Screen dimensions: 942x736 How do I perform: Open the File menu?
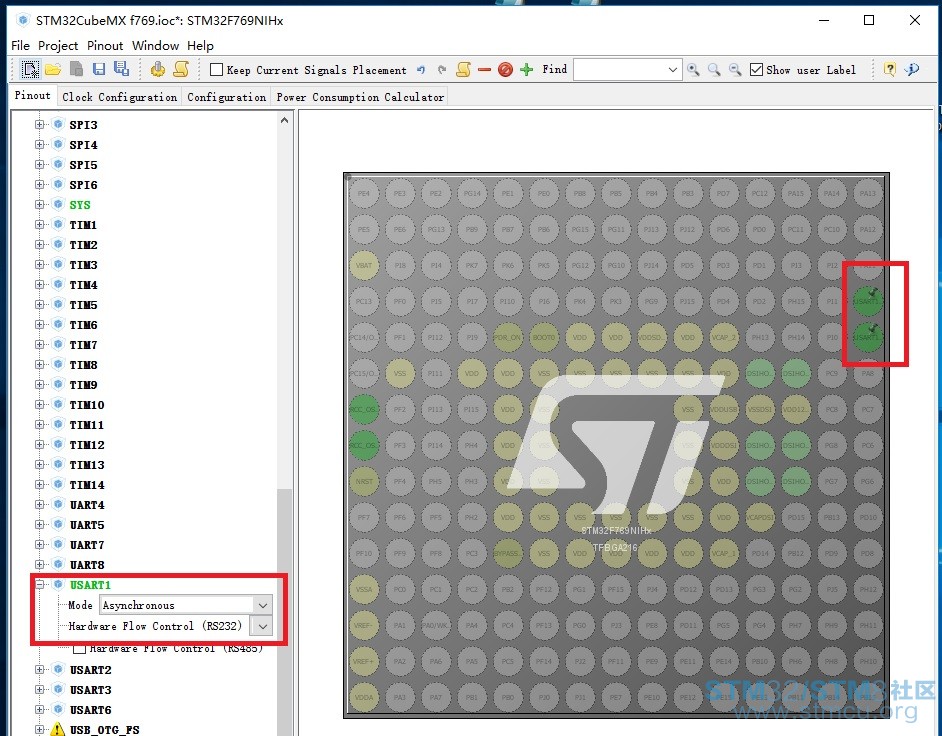20,46
